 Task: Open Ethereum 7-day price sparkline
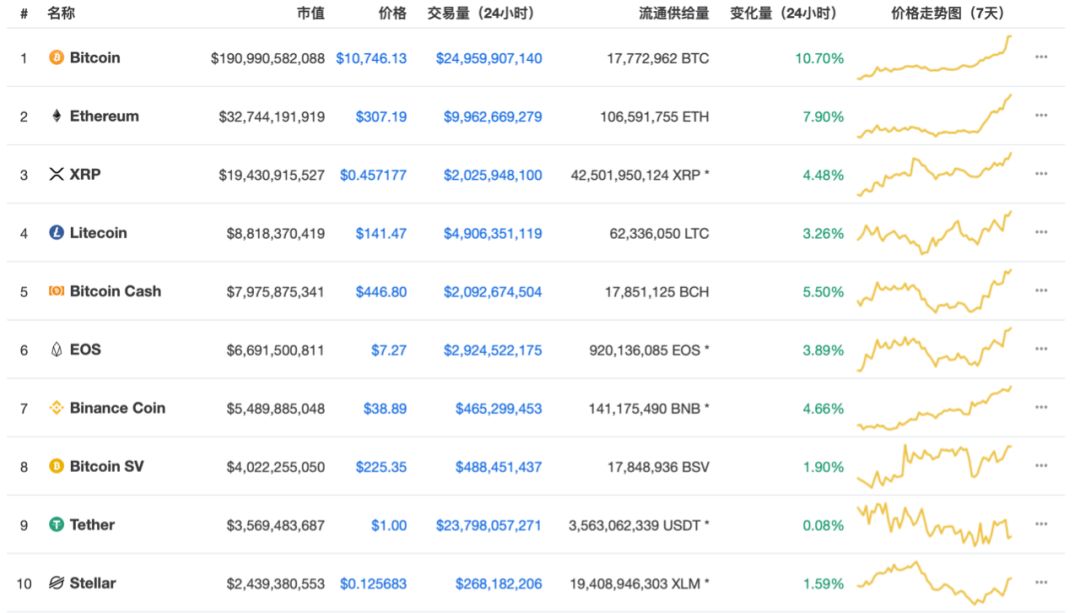point(935,116)
